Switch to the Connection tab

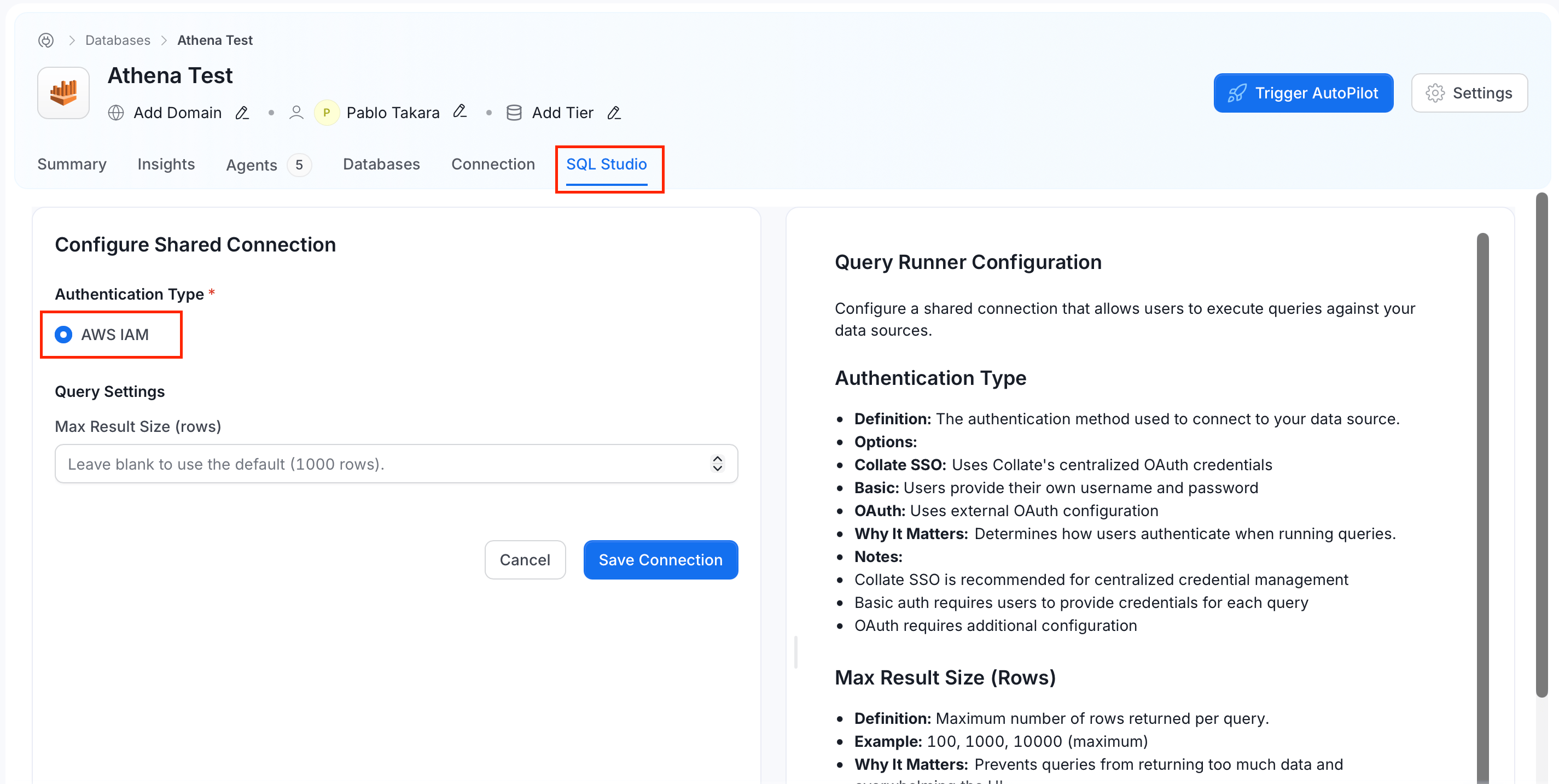(x=493, y=164)
